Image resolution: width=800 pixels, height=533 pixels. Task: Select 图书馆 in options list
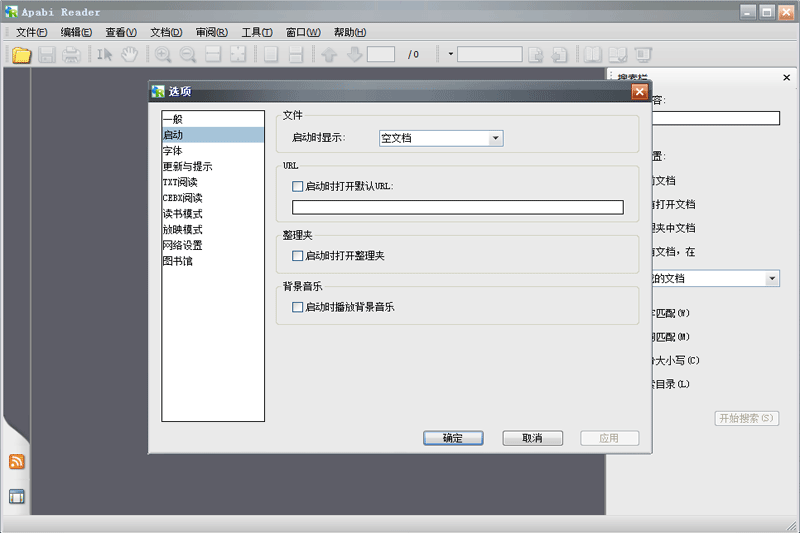click(213, 261)
